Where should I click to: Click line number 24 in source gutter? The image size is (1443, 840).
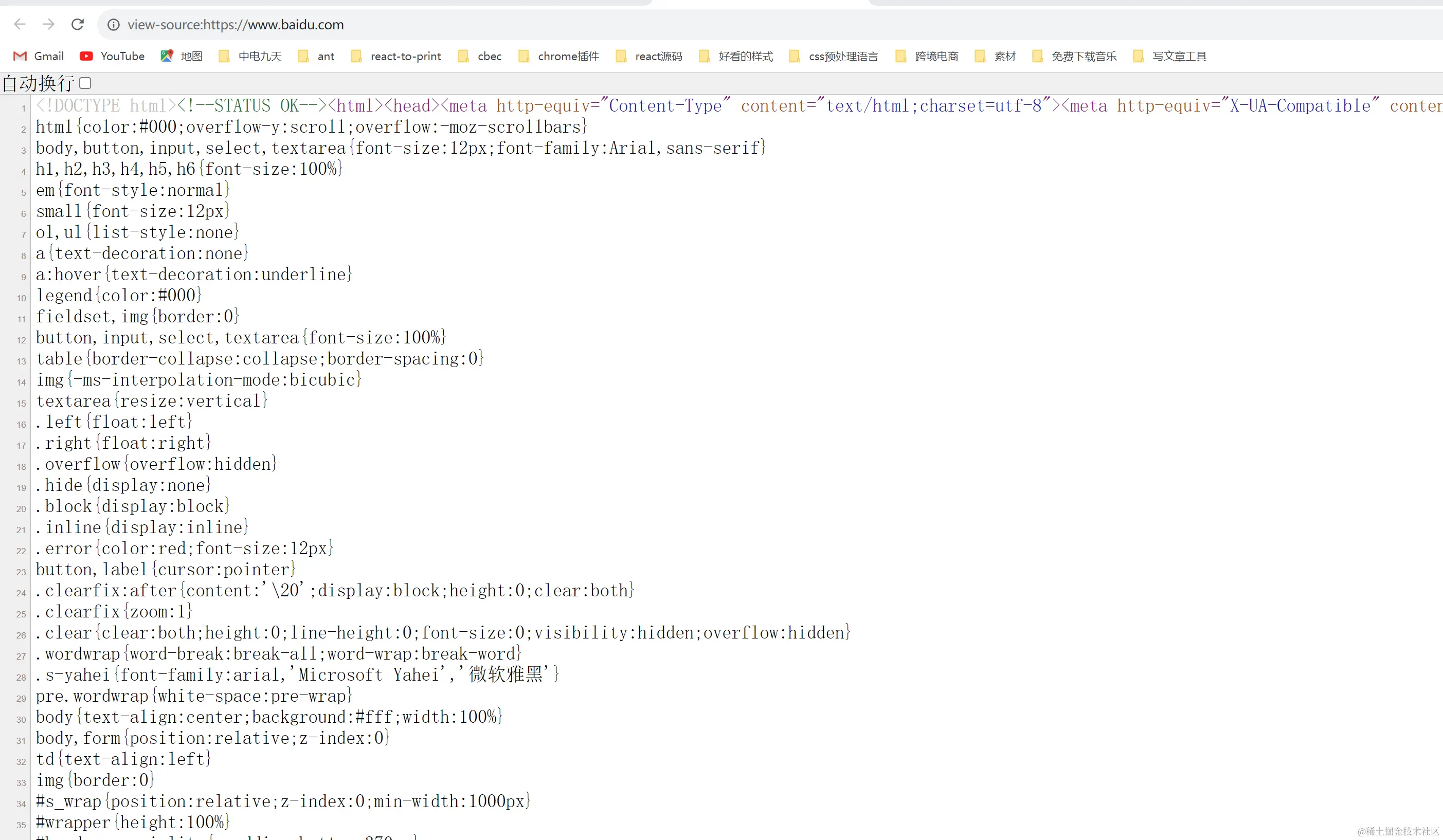point(21,593)
